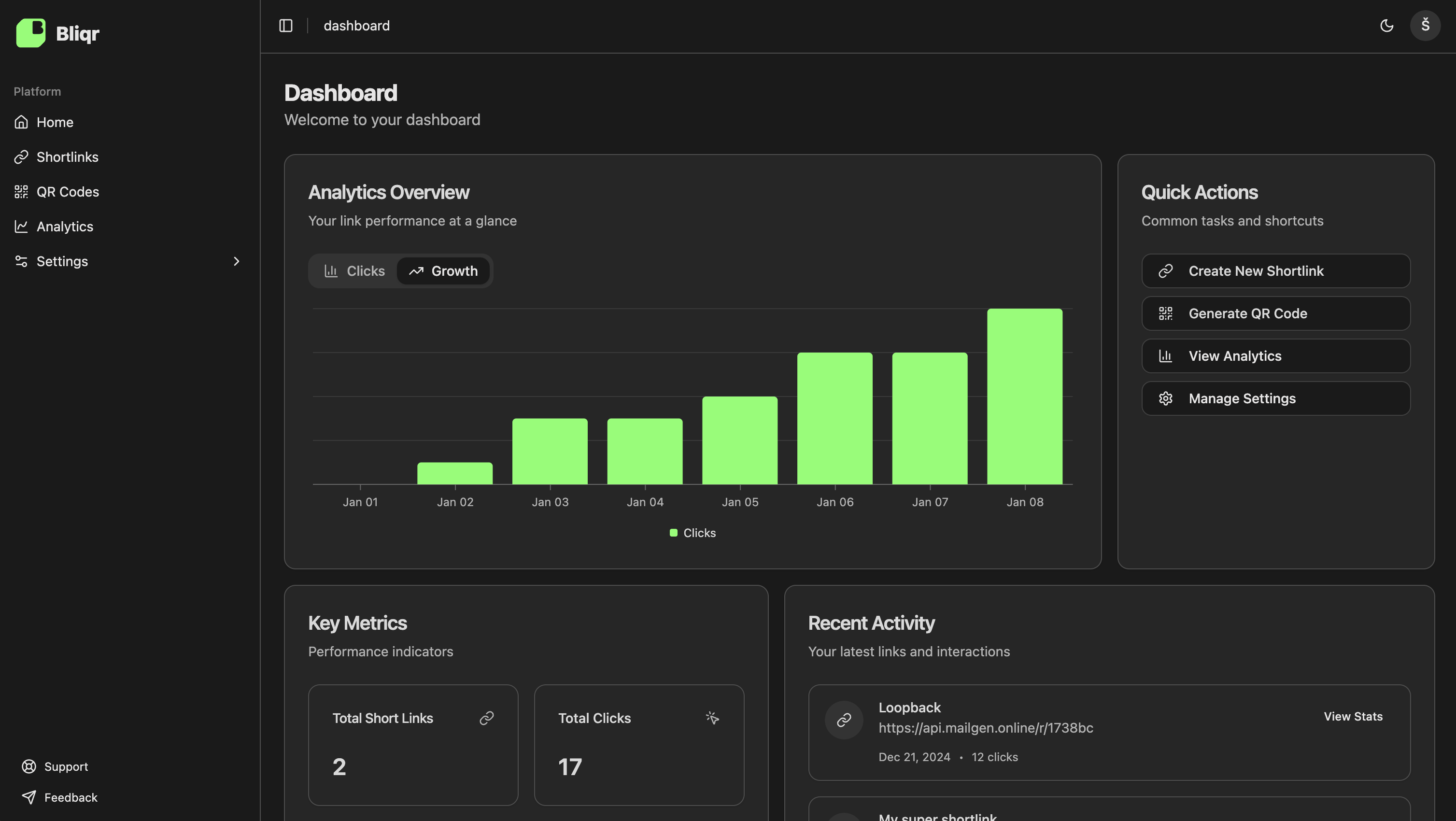
Task: Click the Shortlinks chain icon in sidebar
Action: point(21,156)
